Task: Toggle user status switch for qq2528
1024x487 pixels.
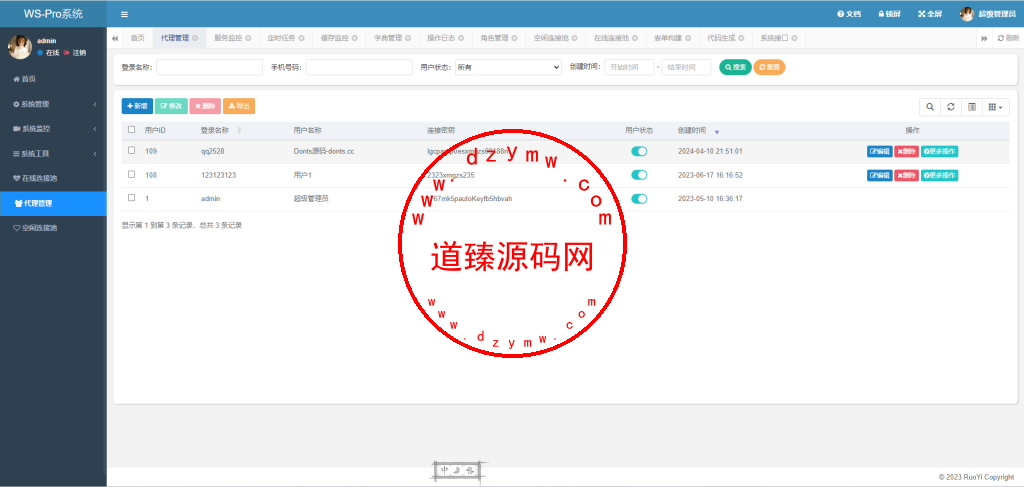Action: (639, 151)
